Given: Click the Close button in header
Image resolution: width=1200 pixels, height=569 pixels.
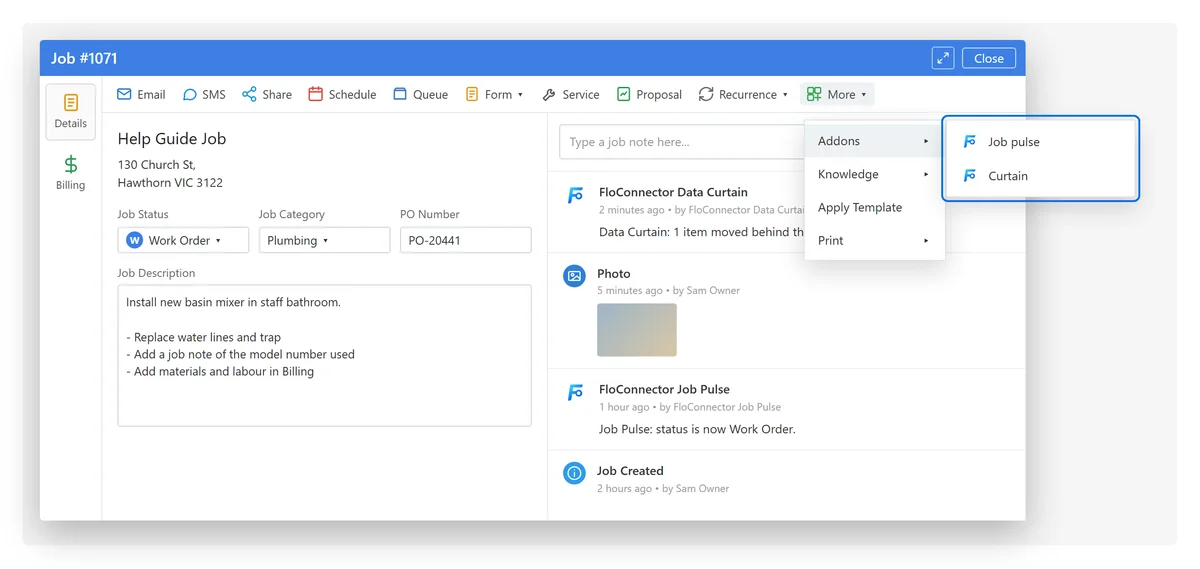Looking at the screenshot, I should click(989, 58).
